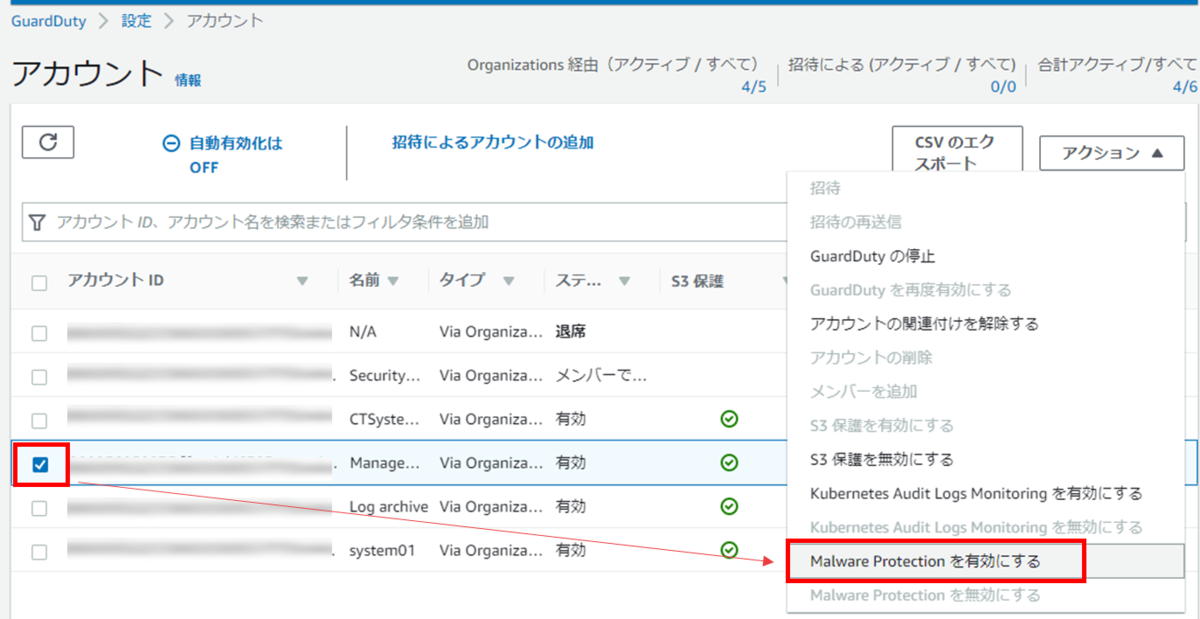Sort by ステータス column arrow
This screenshot has height=619, width=1200.
coord(625,282)
